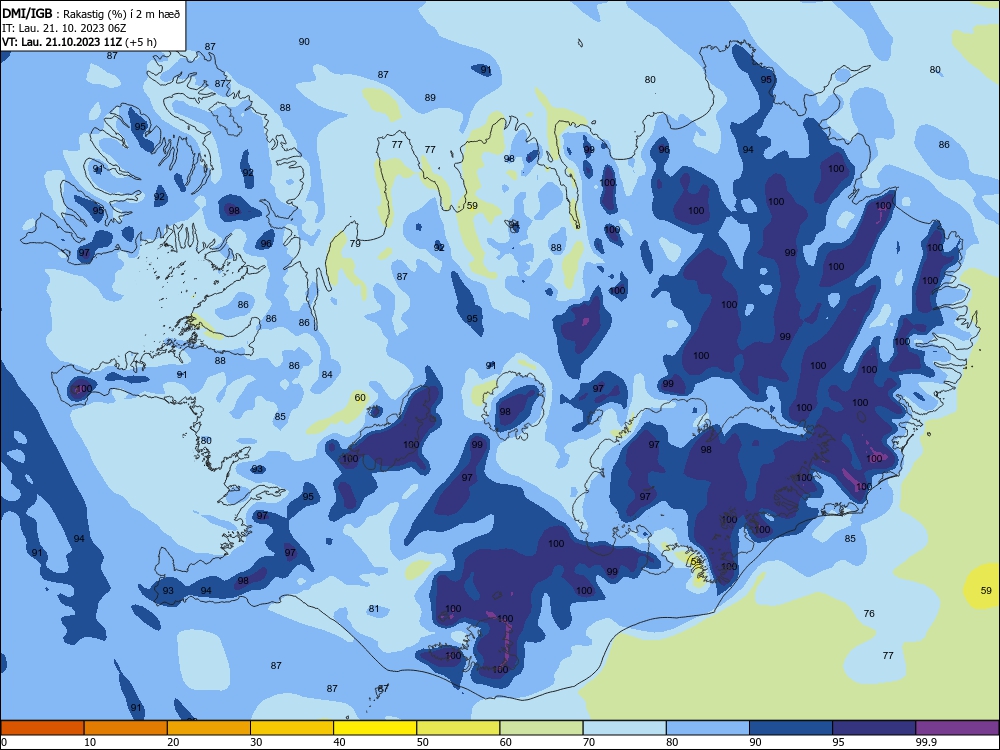Click the legend tick label "95"

(838, 742)
